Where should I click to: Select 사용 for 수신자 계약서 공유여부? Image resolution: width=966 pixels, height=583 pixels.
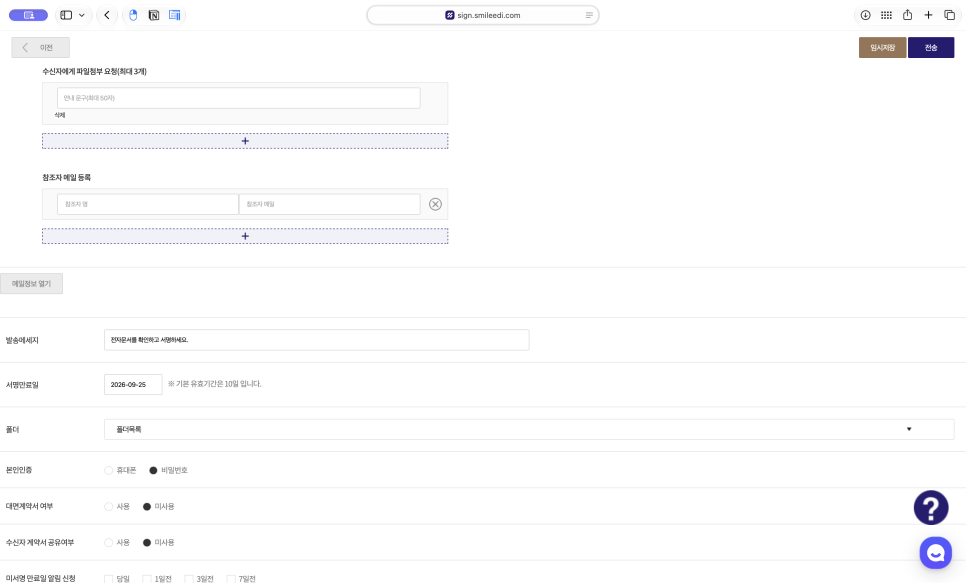[108, 543]
